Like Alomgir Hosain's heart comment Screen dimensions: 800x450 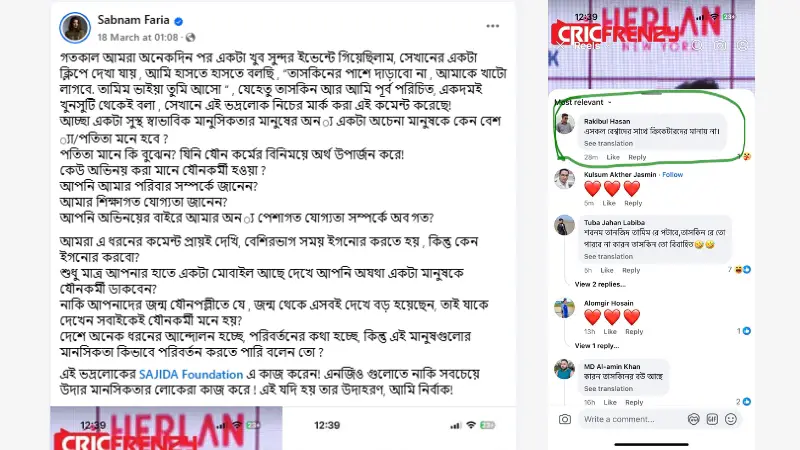tap(610, 332)
